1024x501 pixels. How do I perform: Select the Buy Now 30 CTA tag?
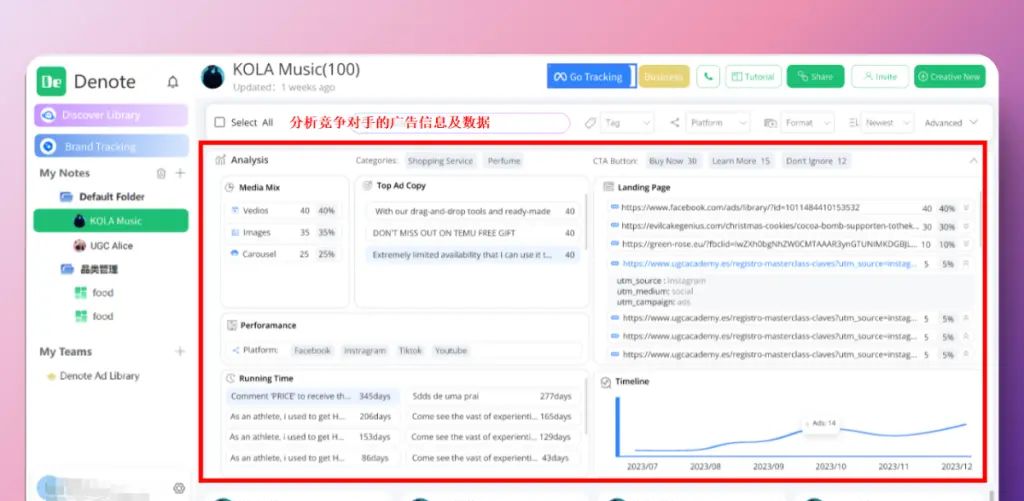tap(673, 161)
